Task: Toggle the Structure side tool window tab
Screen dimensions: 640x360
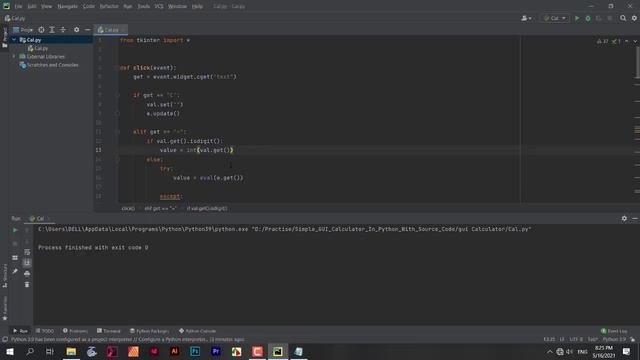Action: point(4,276)
